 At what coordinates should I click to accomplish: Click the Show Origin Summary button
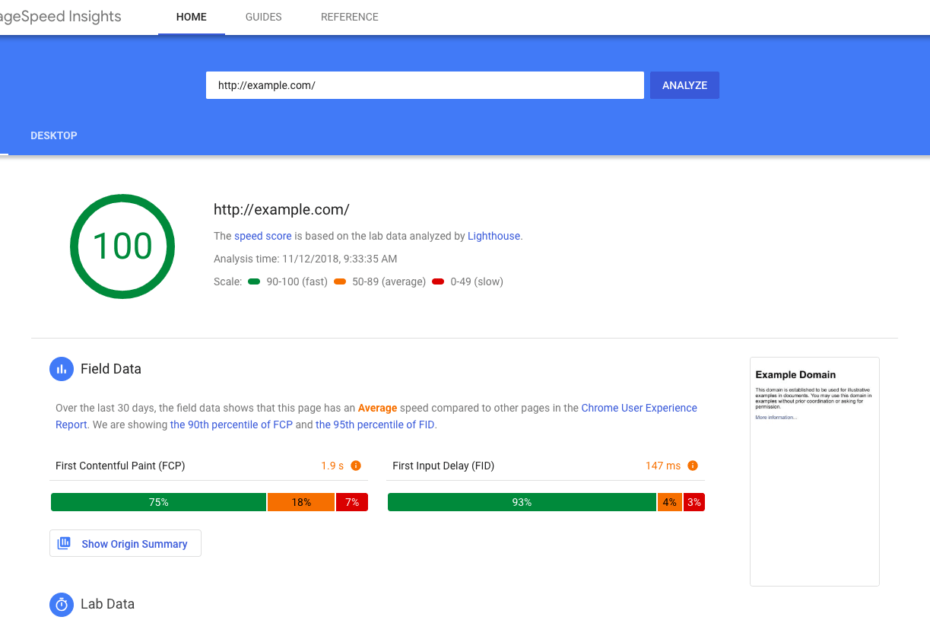coord(125,543)
